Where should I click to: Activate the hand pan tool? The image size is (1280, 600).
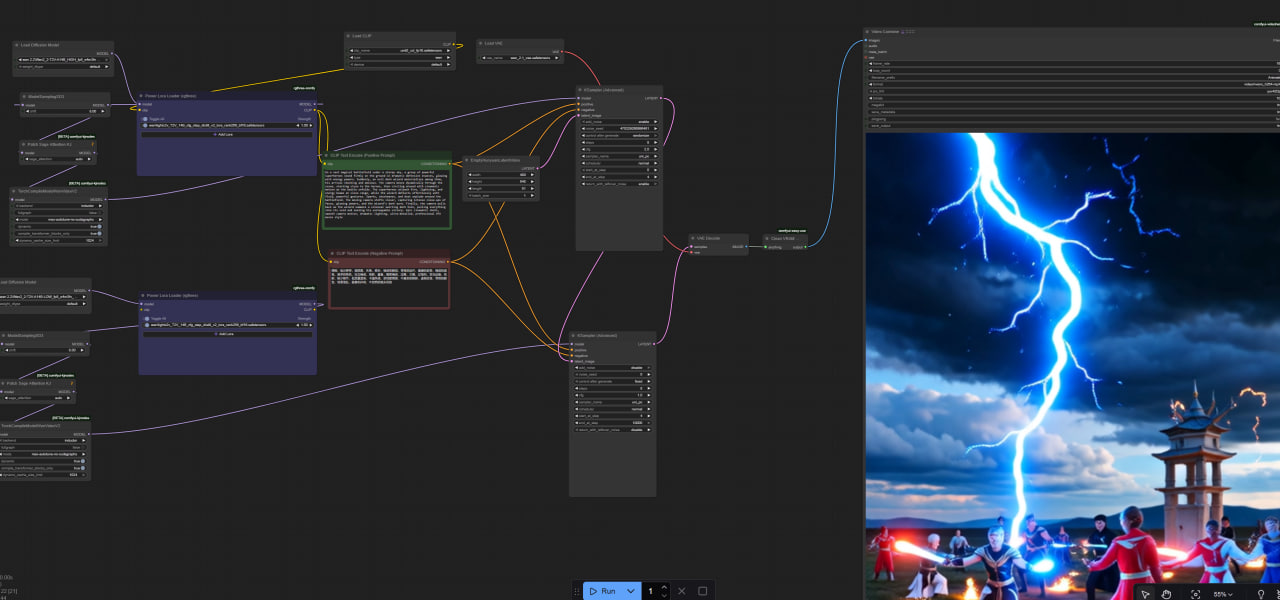[1166, 593]
